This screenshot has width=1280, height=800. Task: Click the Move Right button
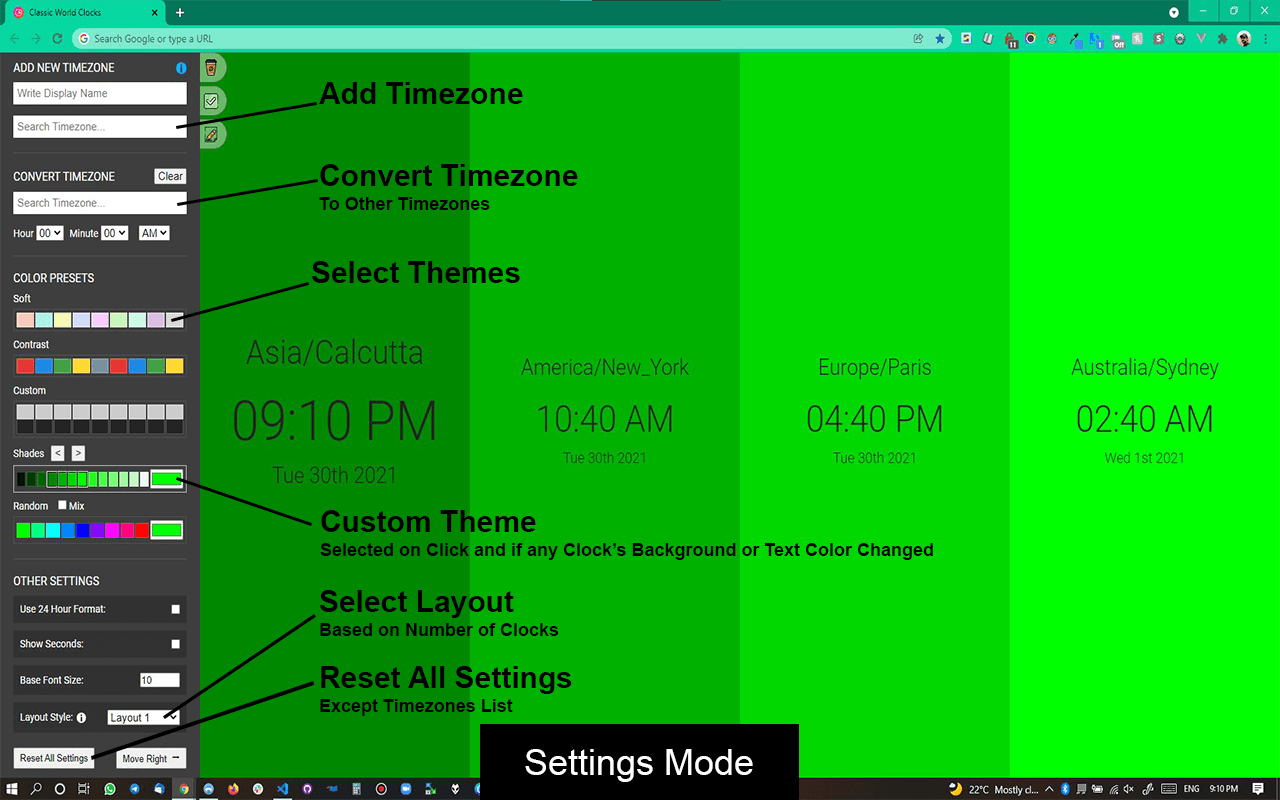click(x=150, y=758)
